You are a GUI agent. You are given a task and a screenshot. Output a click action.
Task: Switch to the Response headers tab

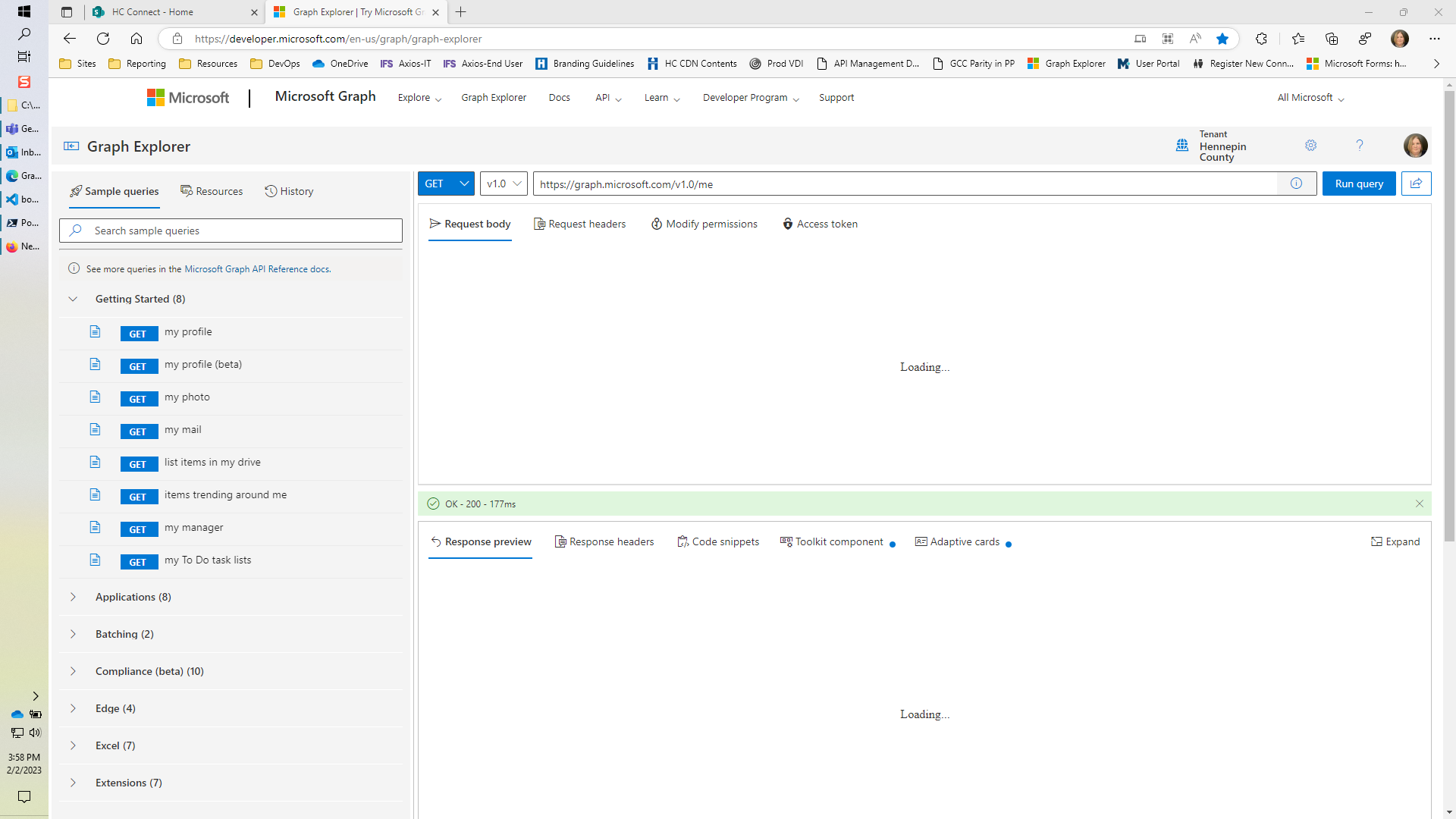[x=604, y=541]
